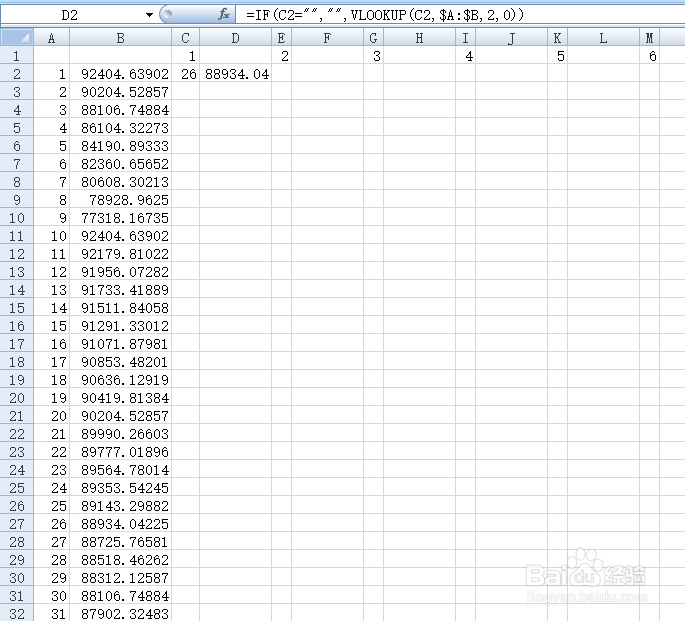Click the formula bar with VLOOKUP formula
Screen dimensions: 685x621
pos(460,15)
